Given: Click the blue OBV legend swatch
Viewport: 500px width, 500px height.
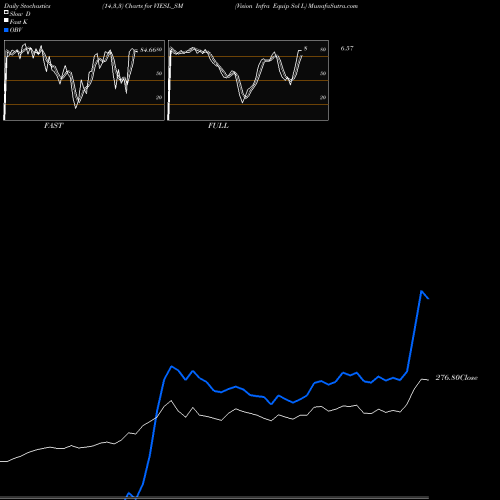Looking at the screenshot, I should pyautogui.click(x=6, y=30).
